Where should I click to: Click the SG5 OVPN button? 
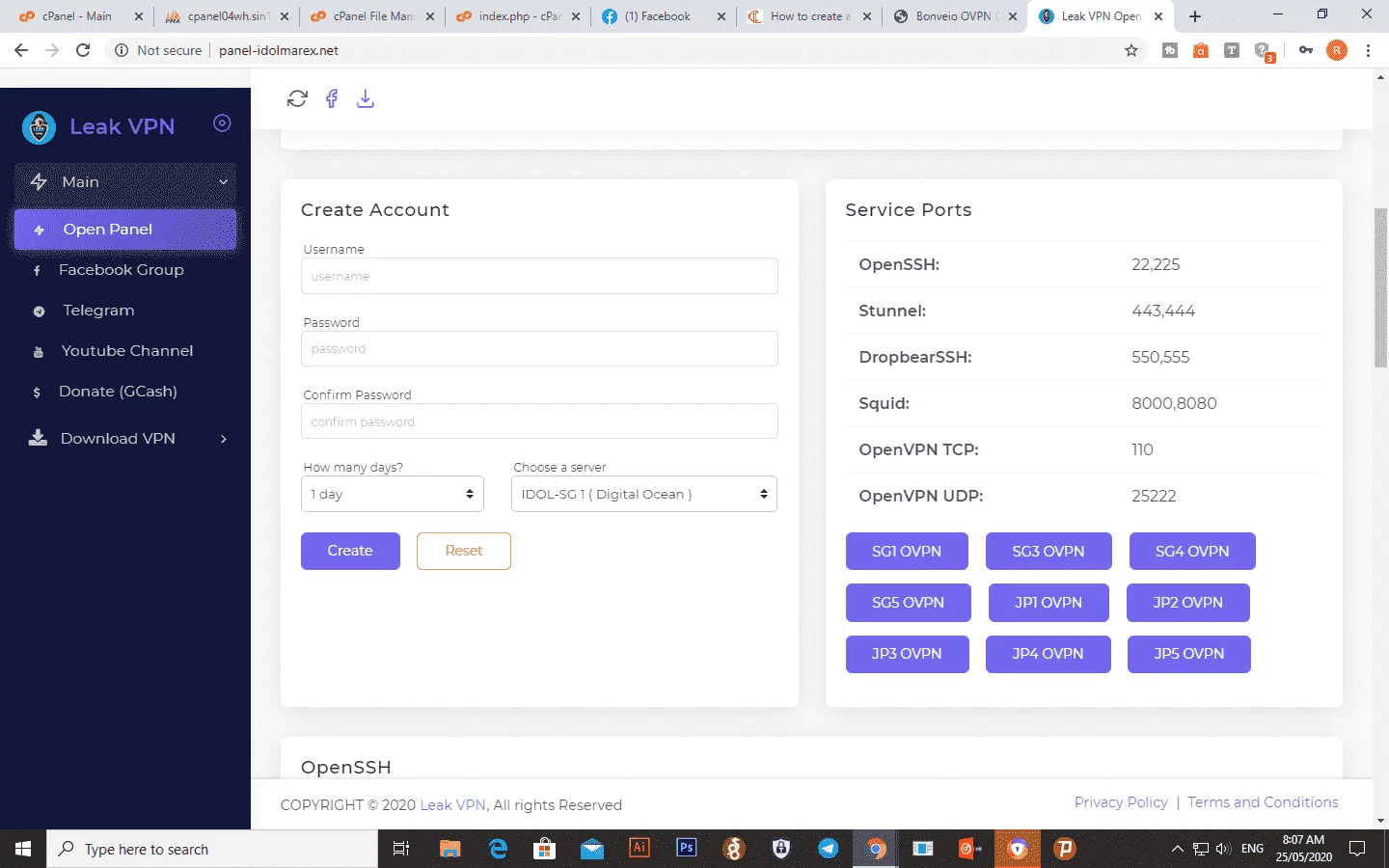909,603
